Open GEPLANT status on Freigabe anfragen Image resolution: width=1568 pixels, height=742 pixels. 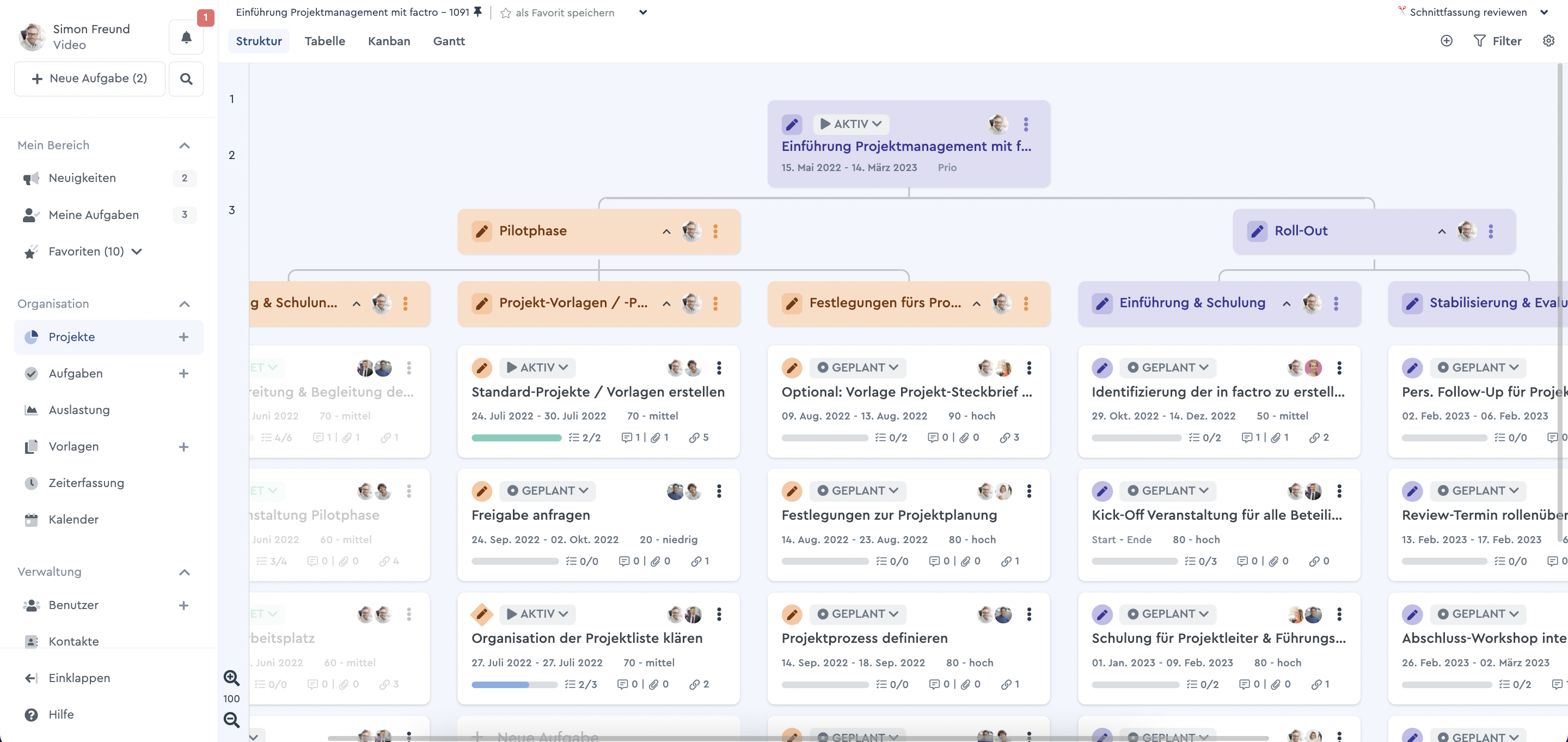coord(548,490)
